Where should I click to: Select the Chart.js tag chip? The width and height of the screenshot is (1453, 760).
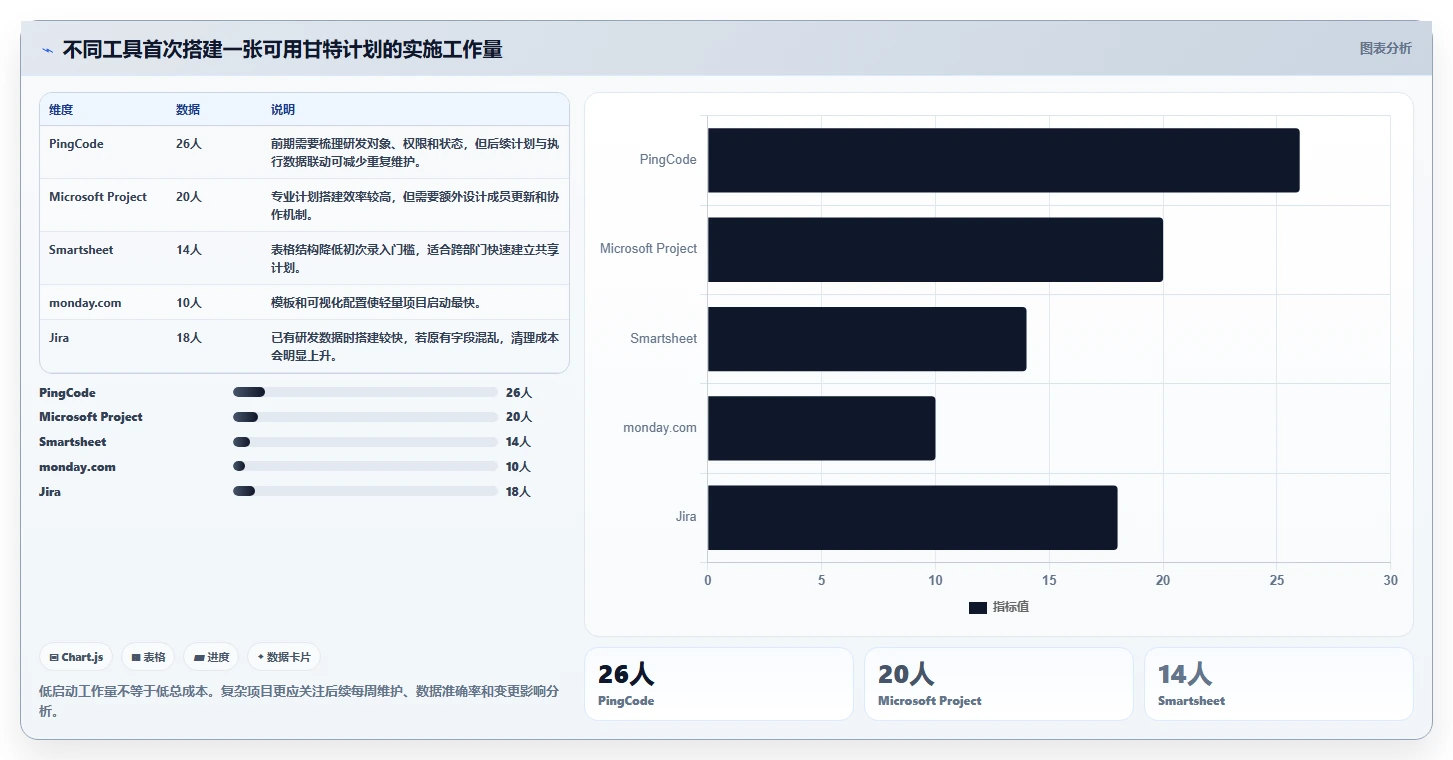point(77,657)
